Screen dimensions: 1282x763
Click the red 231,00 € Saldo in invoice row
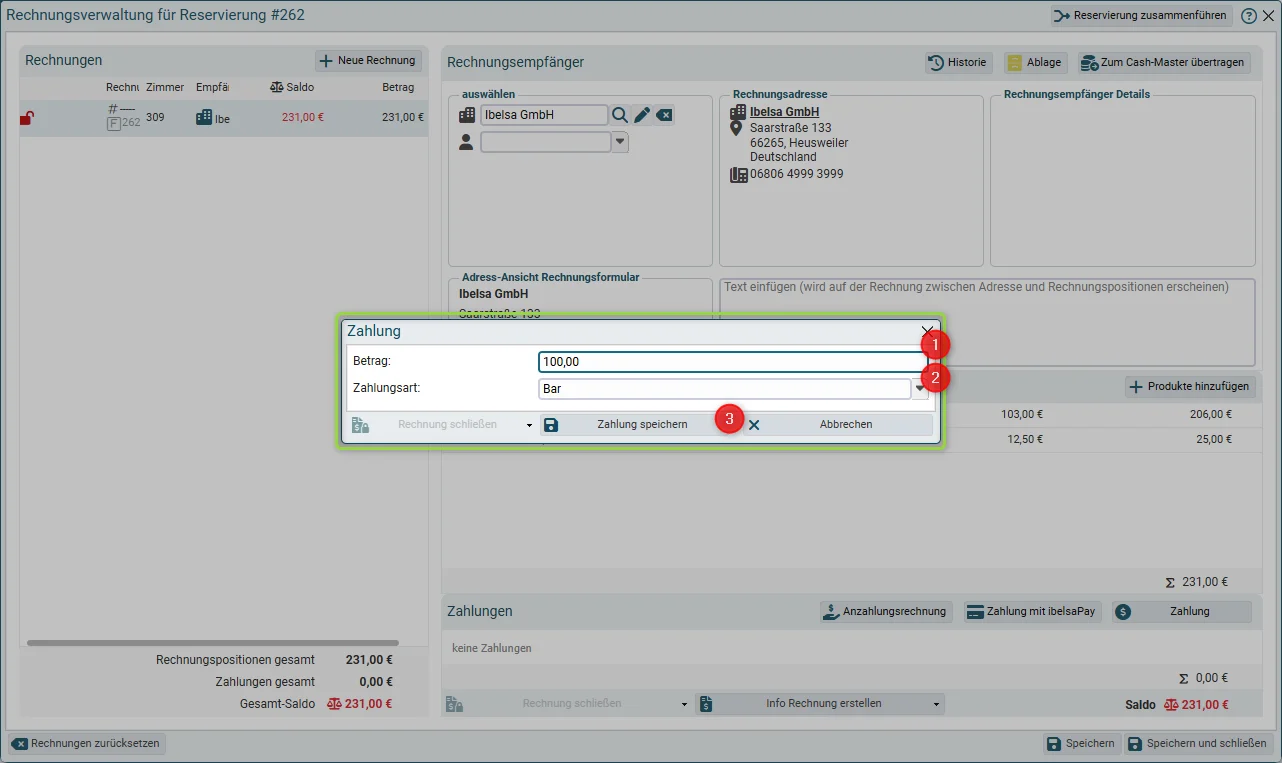coord(303,117)
